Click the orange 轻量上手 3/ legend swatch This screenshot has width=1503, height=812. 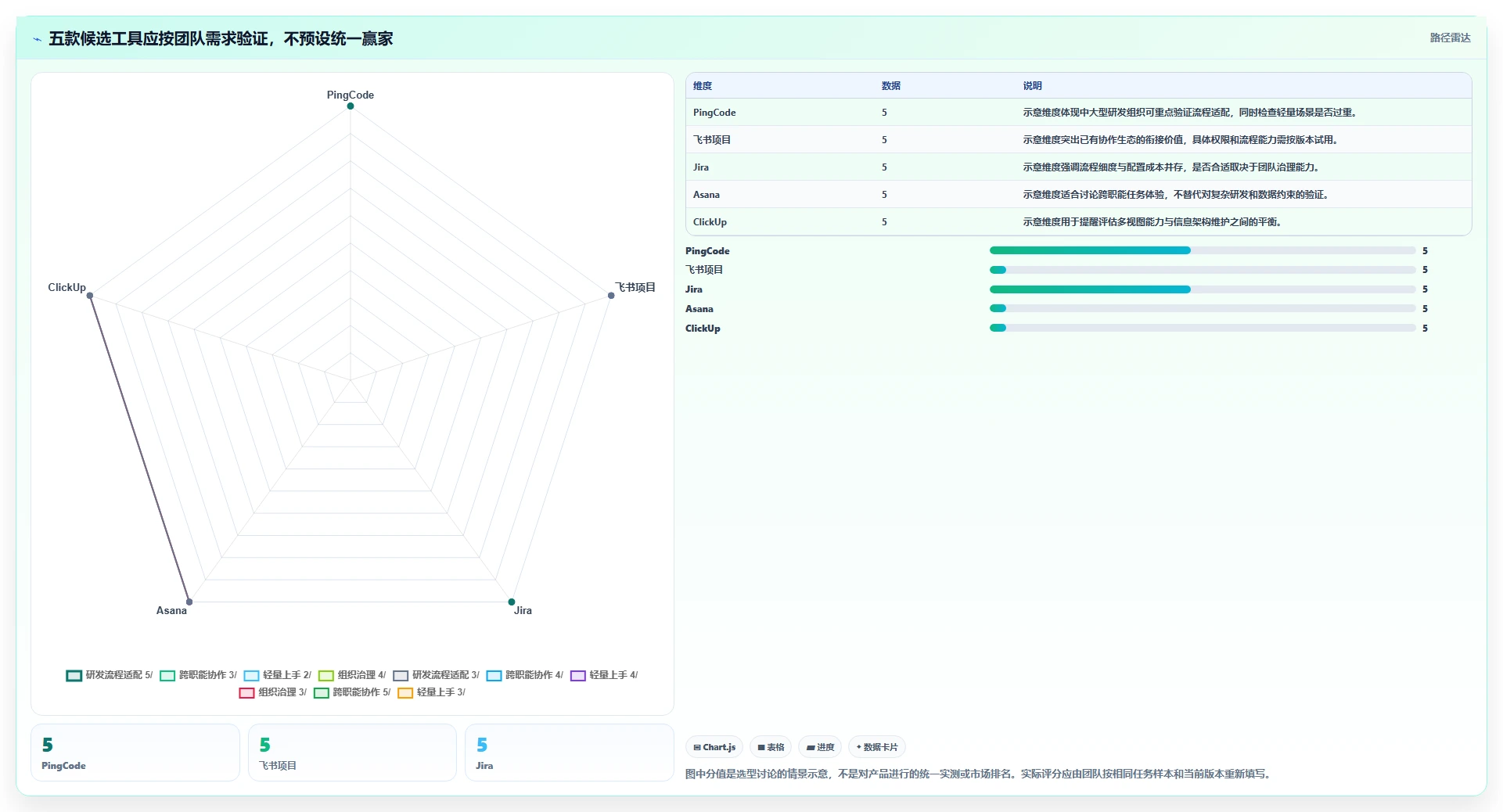(405, 692)
